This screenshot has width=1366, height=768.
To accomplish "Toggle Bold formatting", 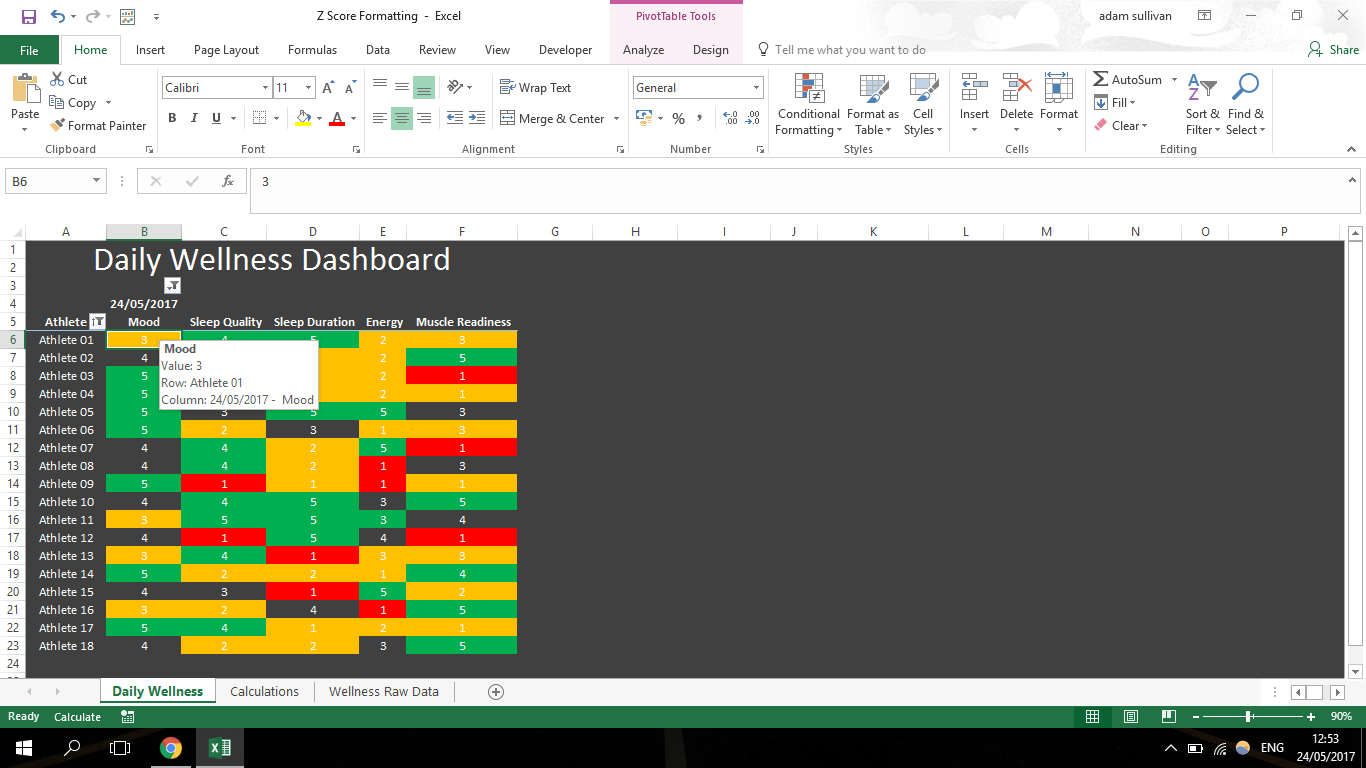I will (172, 118).
